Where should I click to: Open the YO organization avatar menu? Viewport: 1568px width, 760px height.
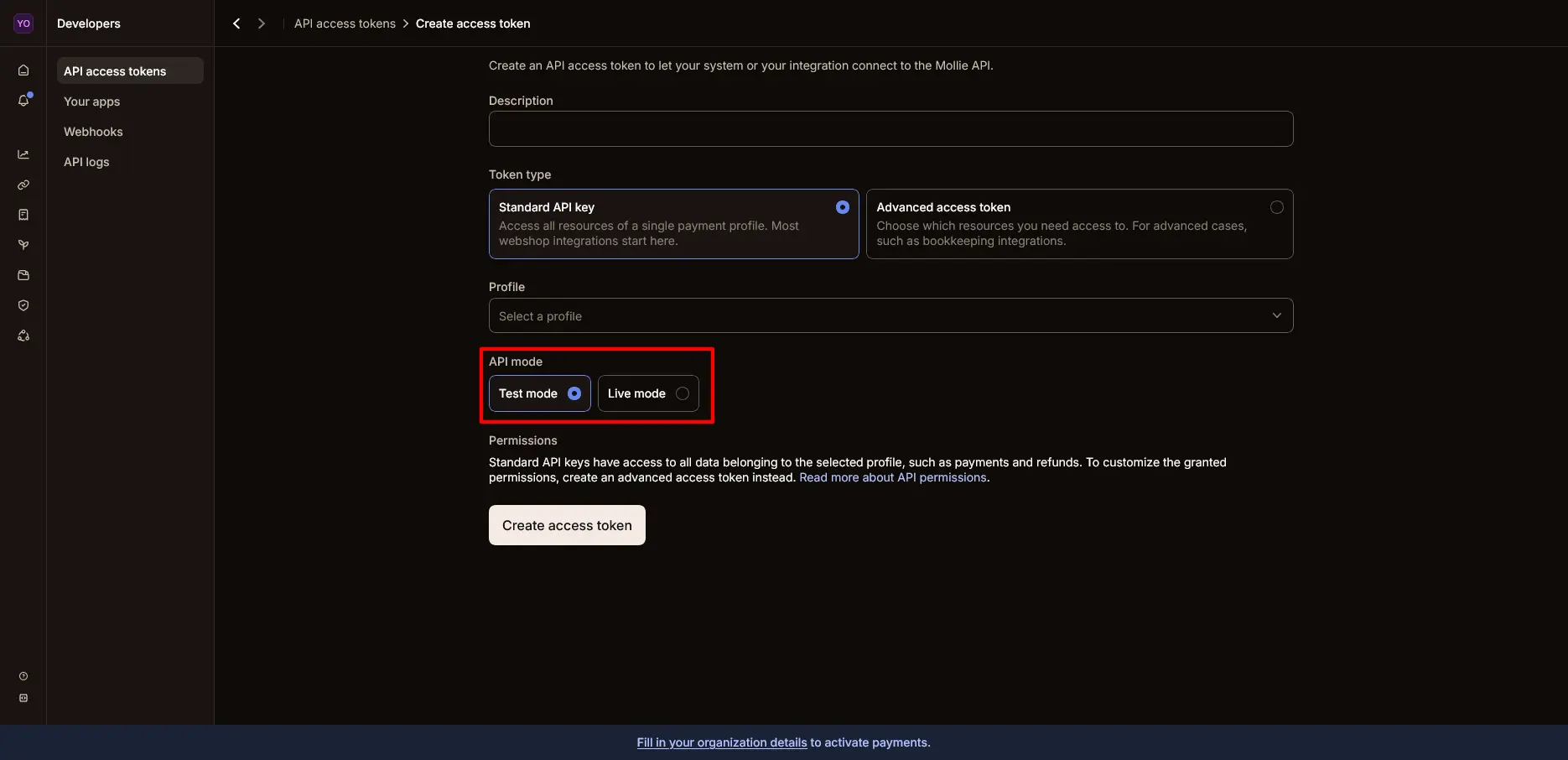click(23, 23)
